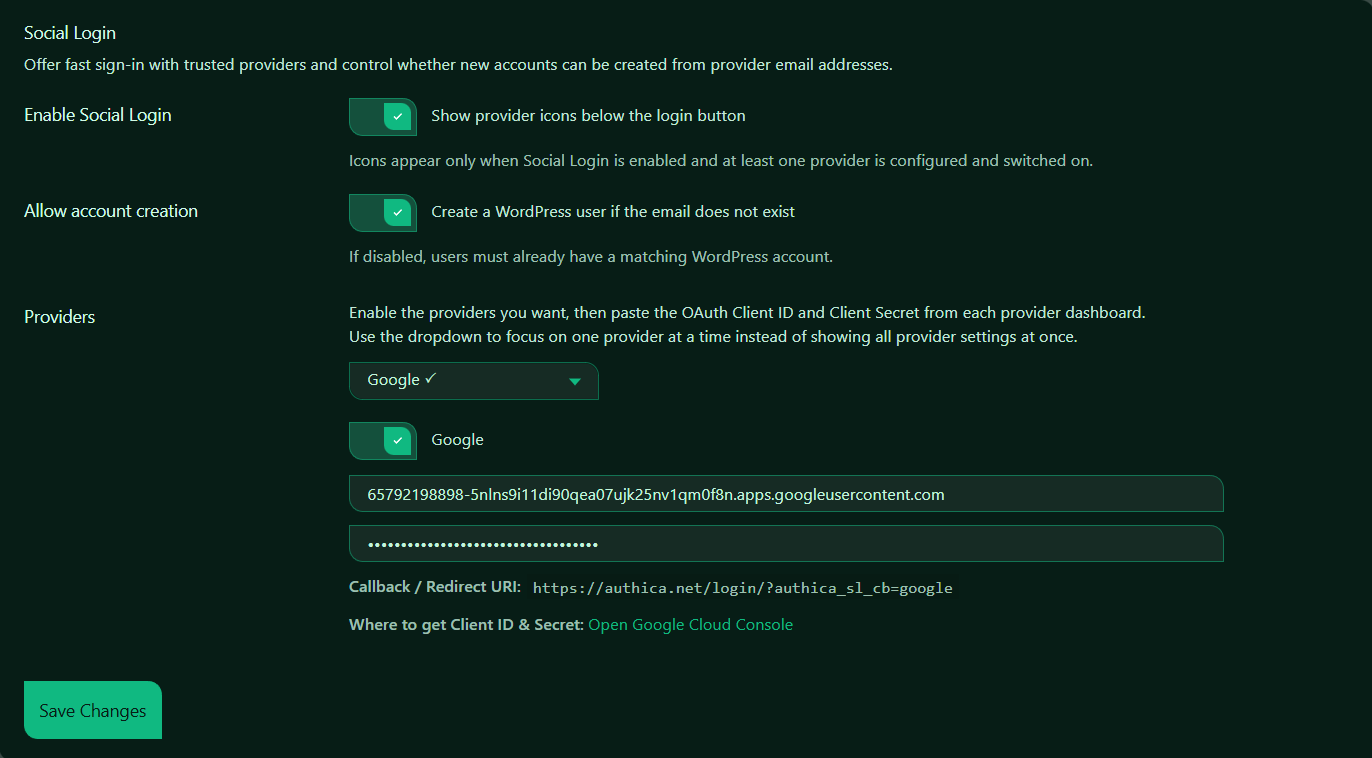Disable the Google provider switch
This screenshot has height=758, width=1372.
coord(383,440)
